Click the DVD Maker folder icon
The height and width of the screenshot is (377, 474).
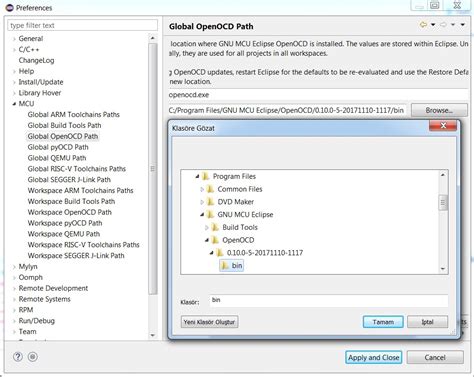[x=210, y=202]
